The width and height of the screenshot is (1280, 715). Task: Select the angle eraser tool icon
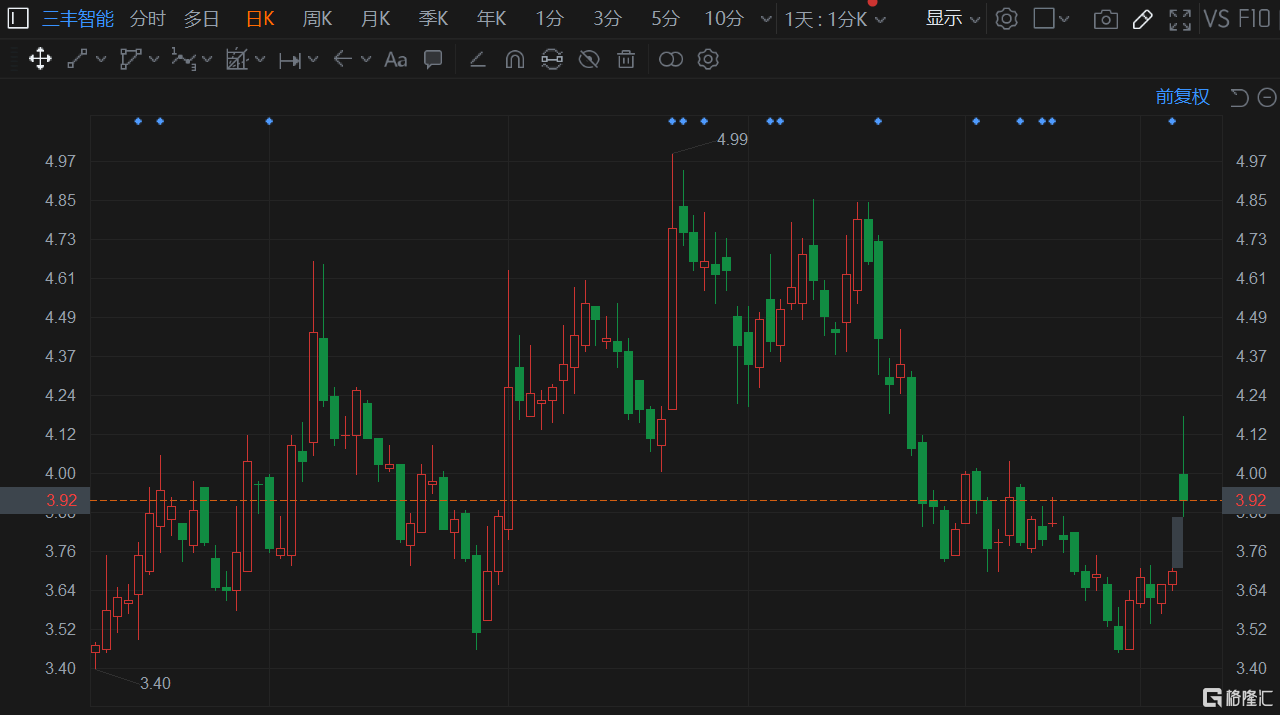click(x=478, y=59)
